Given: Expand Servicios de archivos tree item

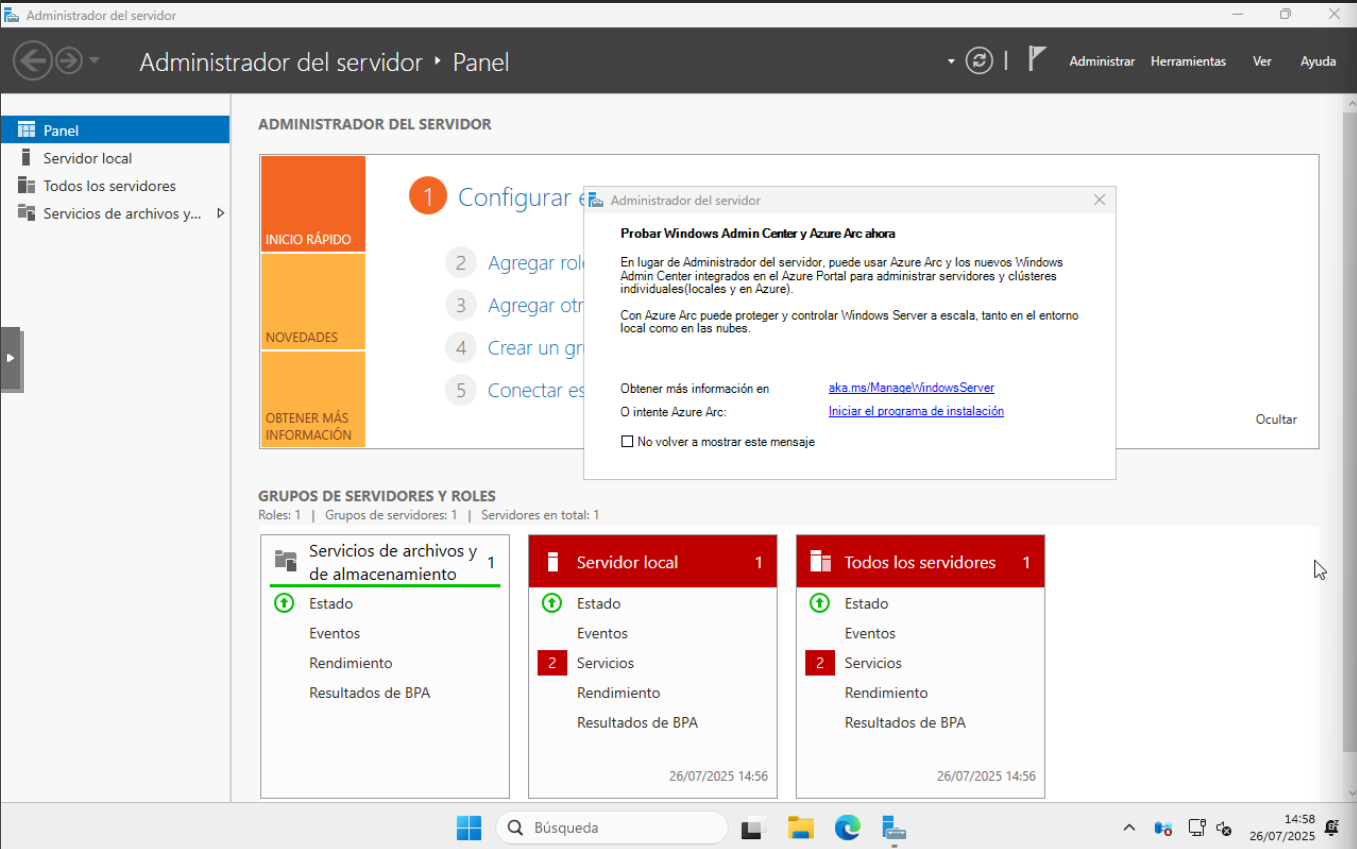Looking at the screenshot, I should [x=220, y=213].
